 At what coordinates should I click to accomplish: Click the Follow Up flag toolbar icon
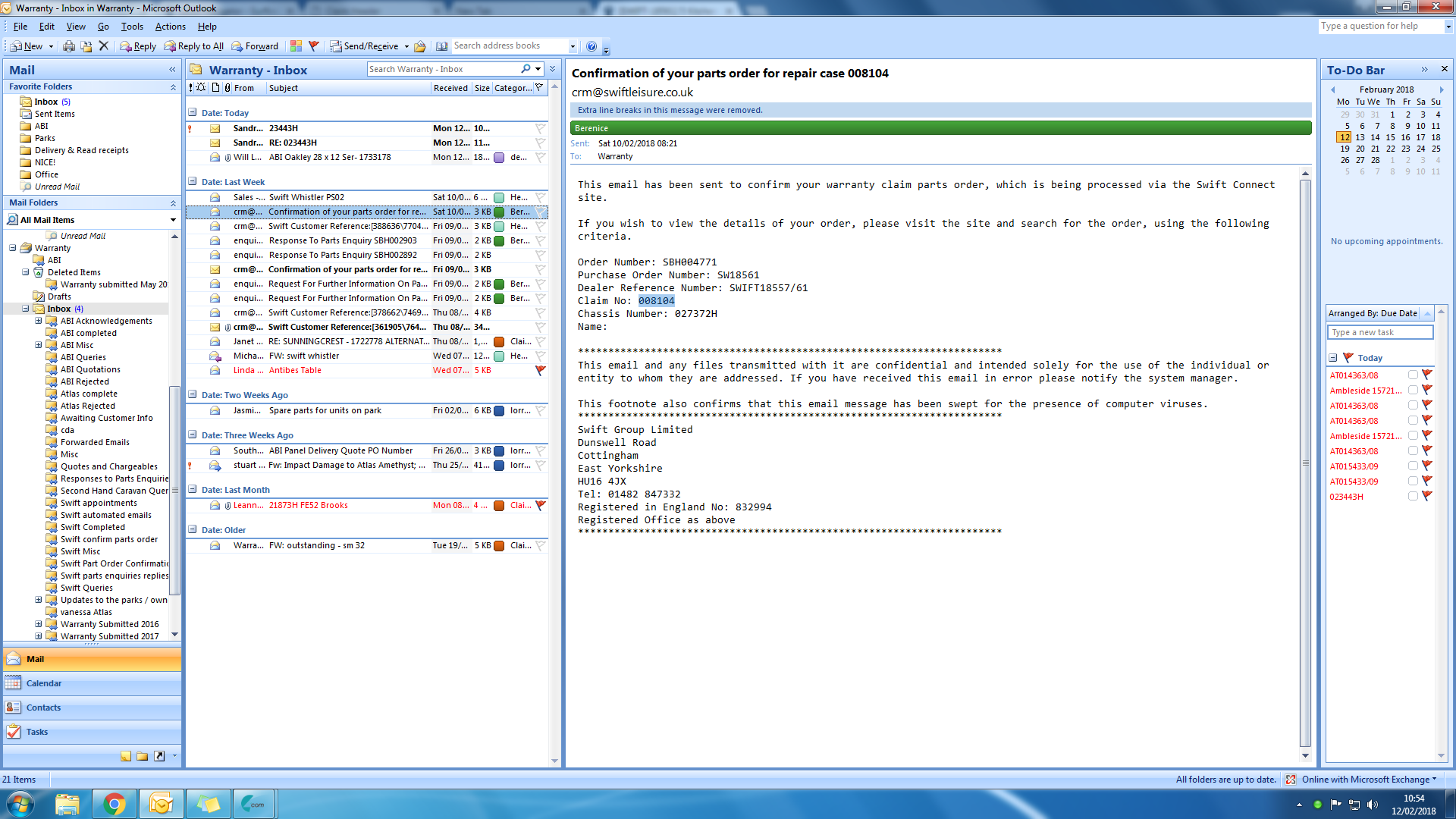314,46
